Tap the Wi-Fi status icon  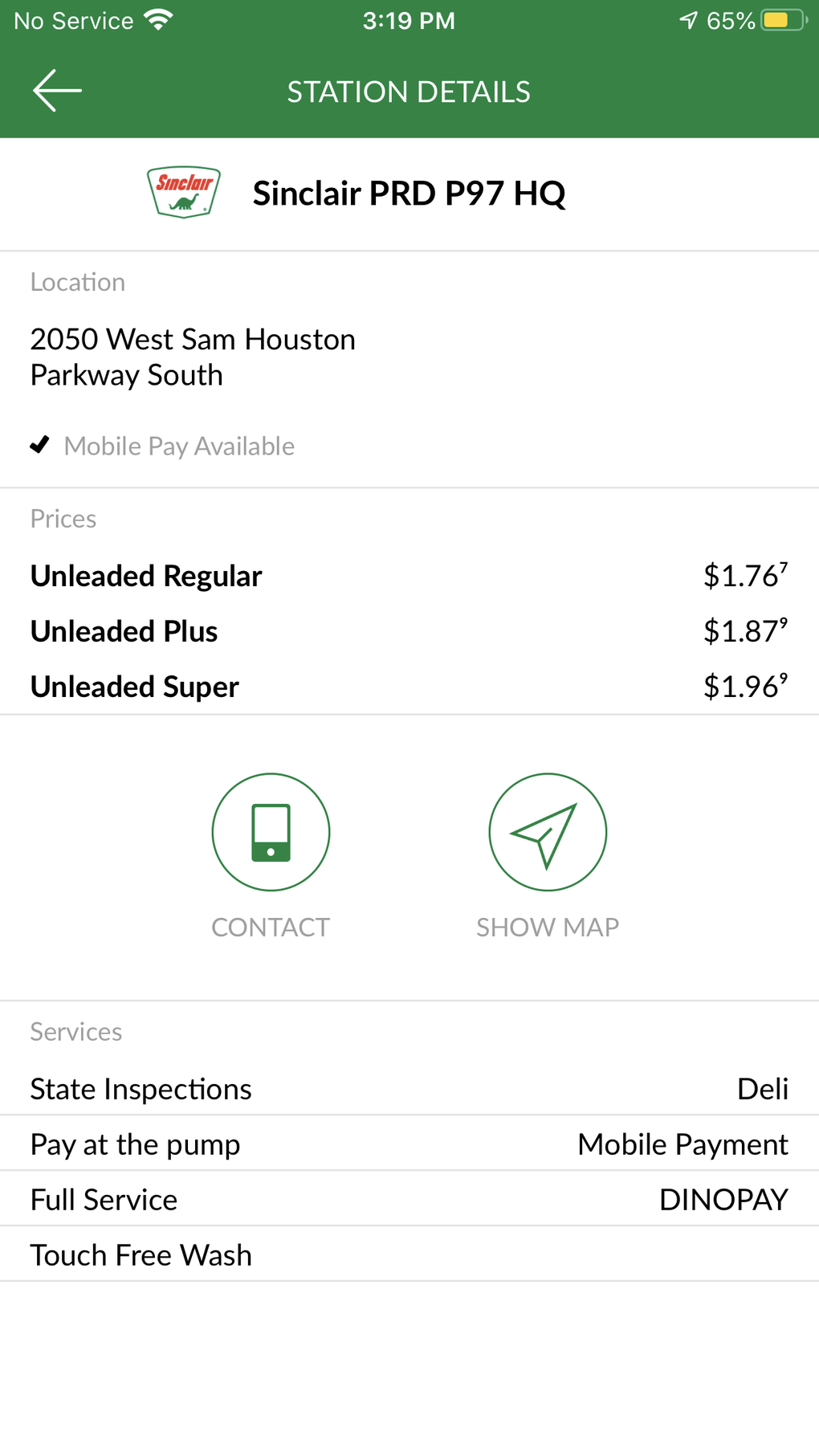click(159, 20)
